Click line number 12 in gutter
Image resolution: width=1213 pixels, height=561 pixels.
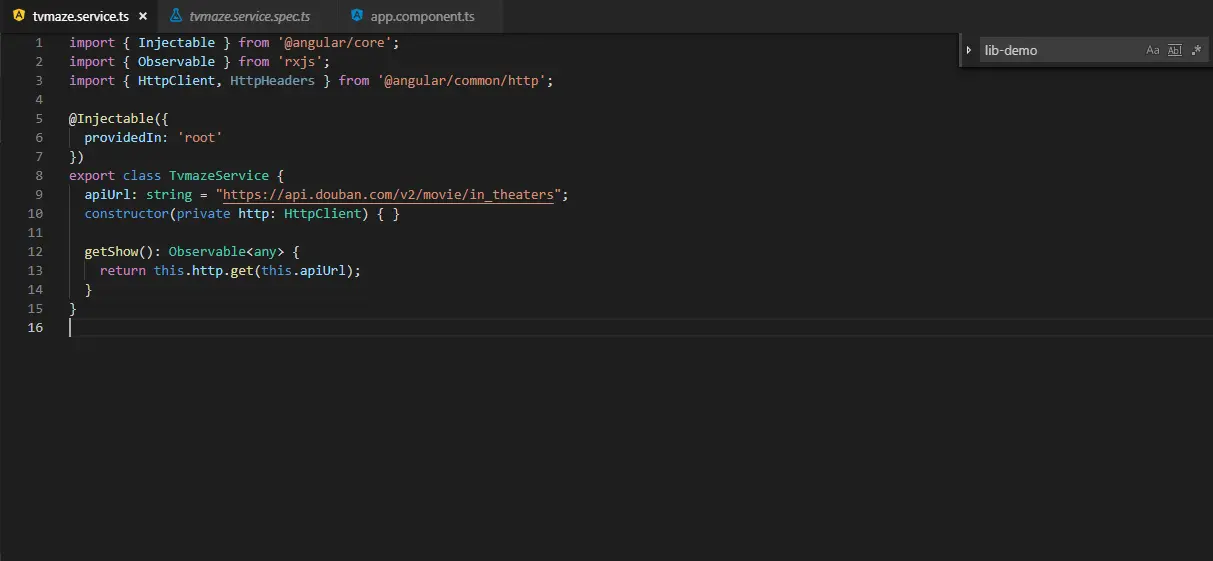[35, 251]
